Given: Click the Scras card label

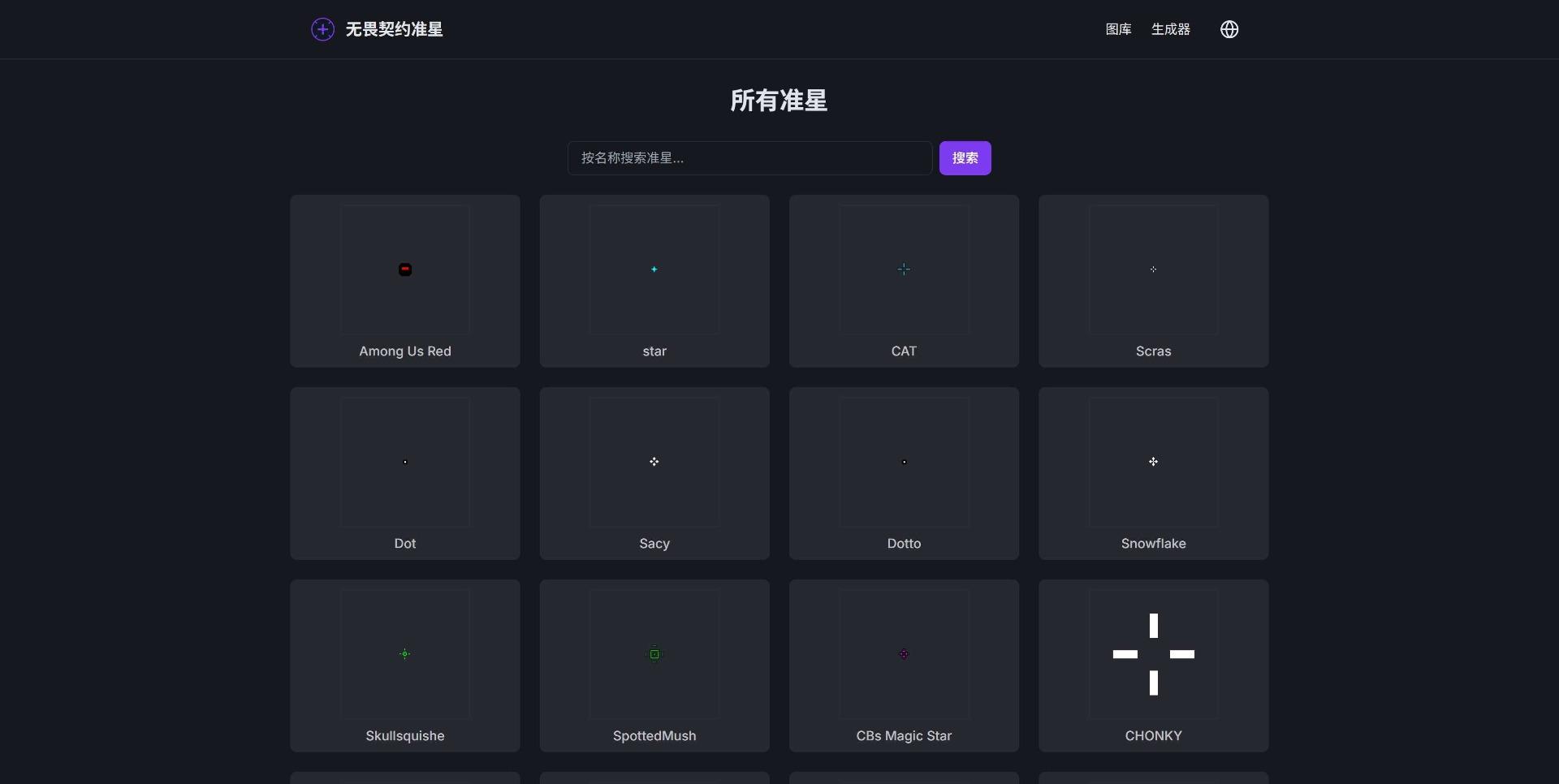Looking at the screenshot, I should click(x=1153, y=351).
